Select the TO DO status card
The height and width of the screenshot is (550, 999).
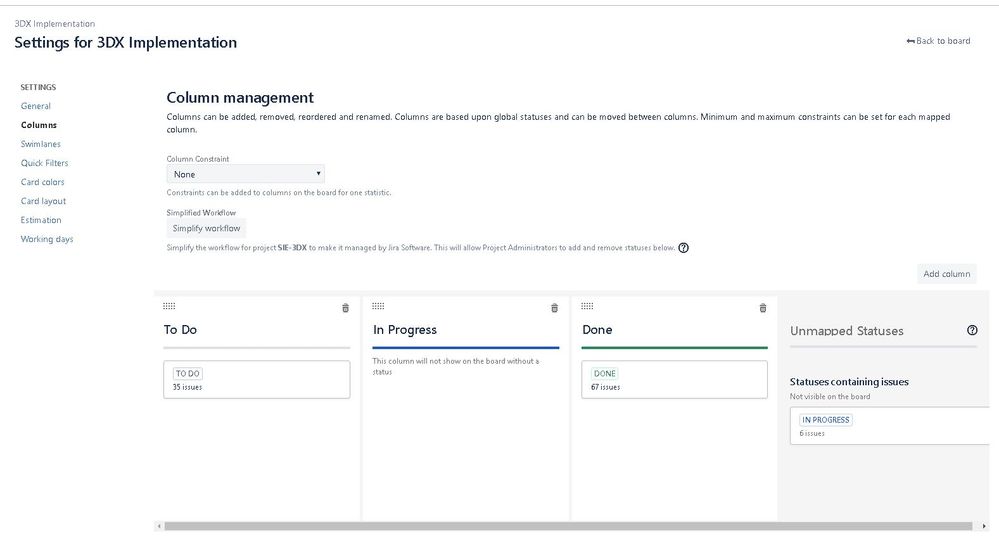[x=257, y=380]
